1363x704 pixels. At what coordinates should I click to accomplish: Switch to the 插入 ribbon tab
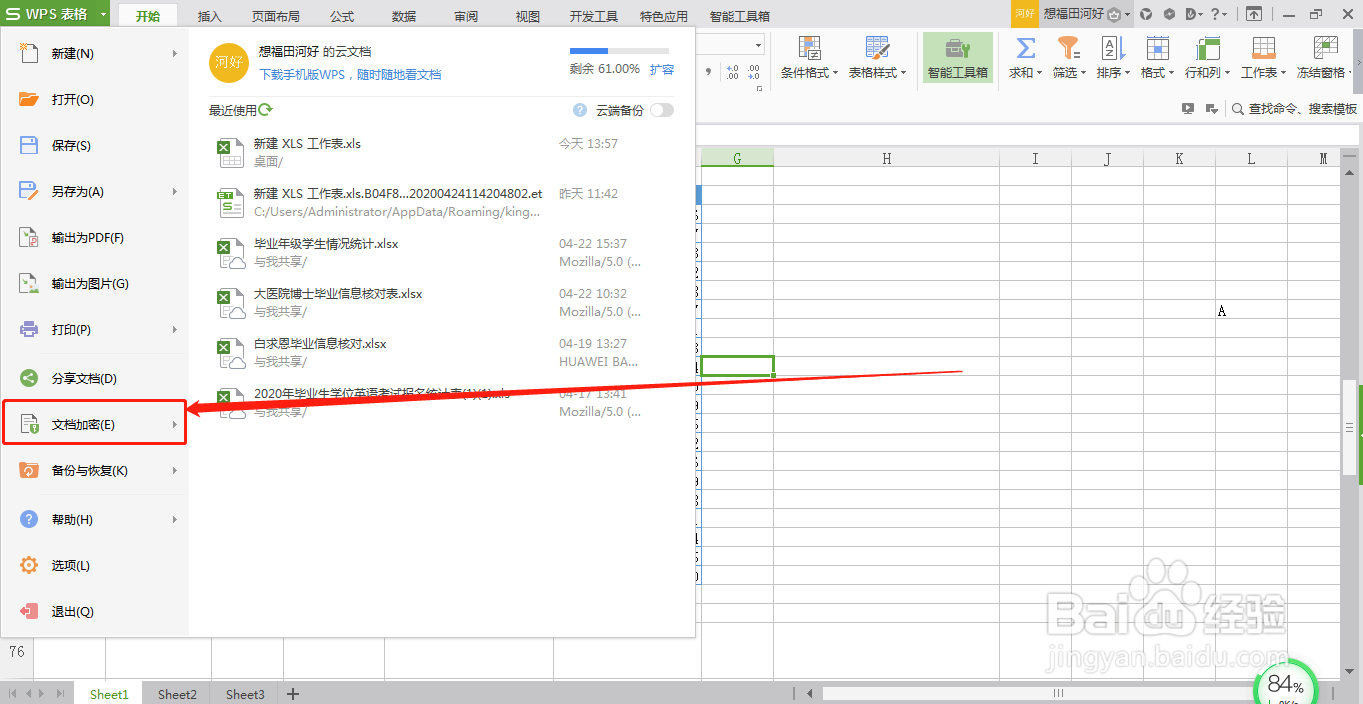coord(210,16)
